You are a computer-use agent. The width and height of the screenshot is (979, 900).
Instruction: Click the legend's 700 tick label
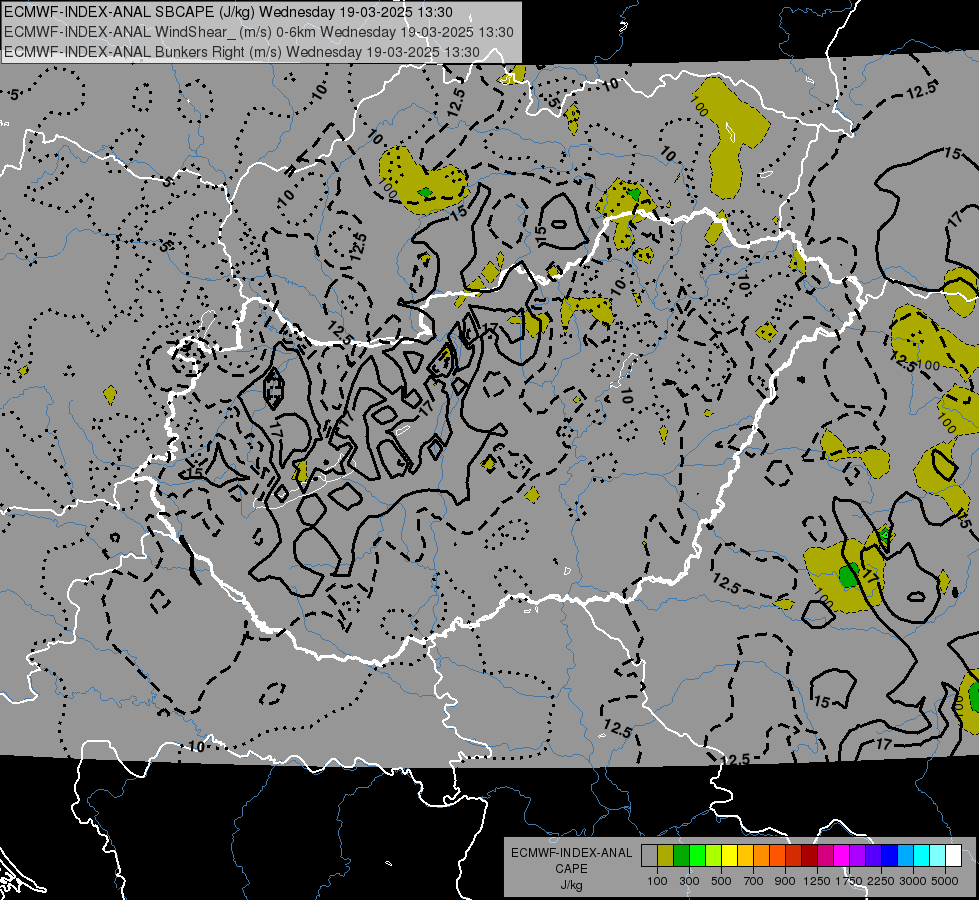pos(754,881)
